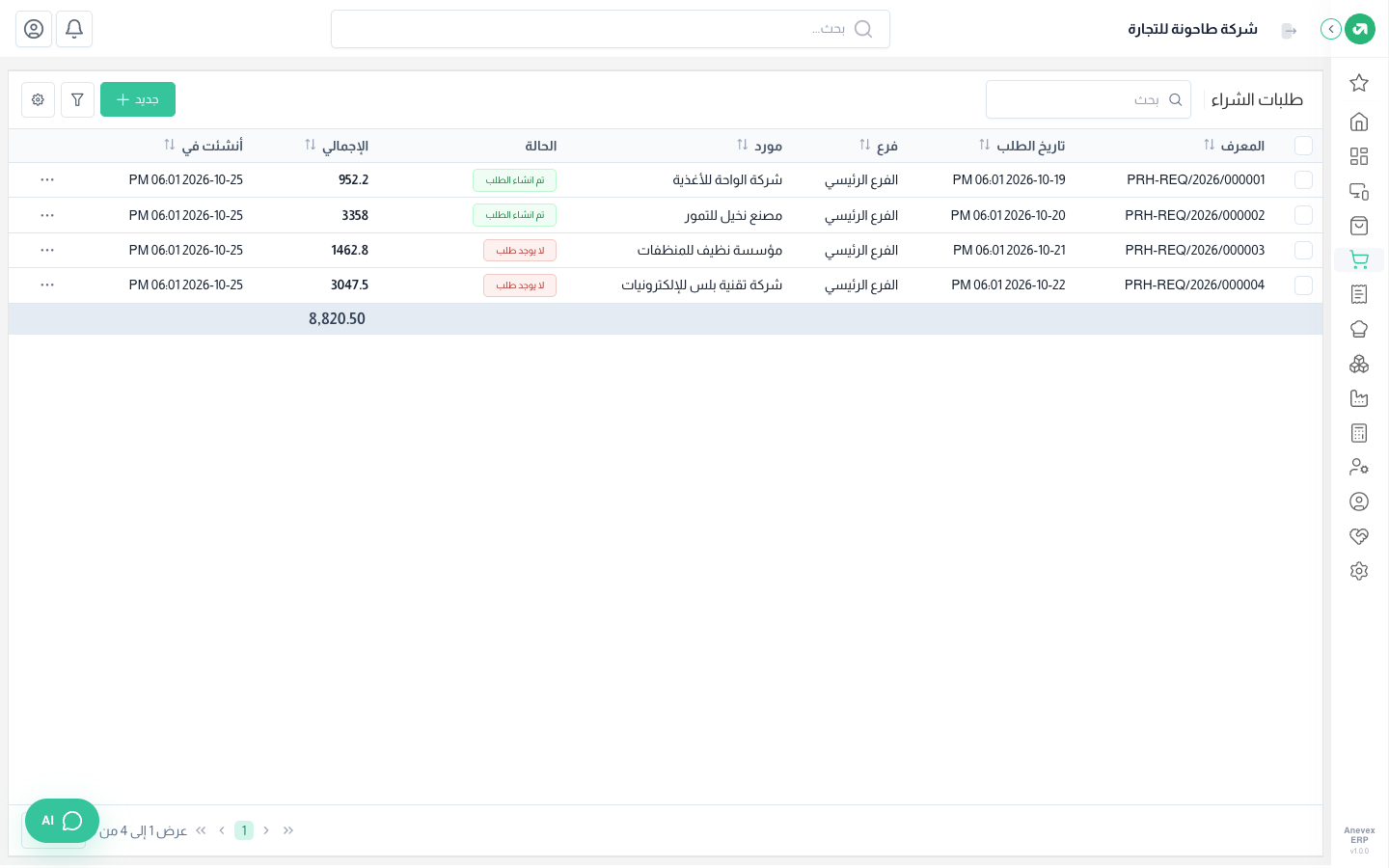Open the point-of-sale monitor icon in sidebar
The width and height of the screenshot is (1389, 868).
pyautogui.click(x=1359, y=191)
